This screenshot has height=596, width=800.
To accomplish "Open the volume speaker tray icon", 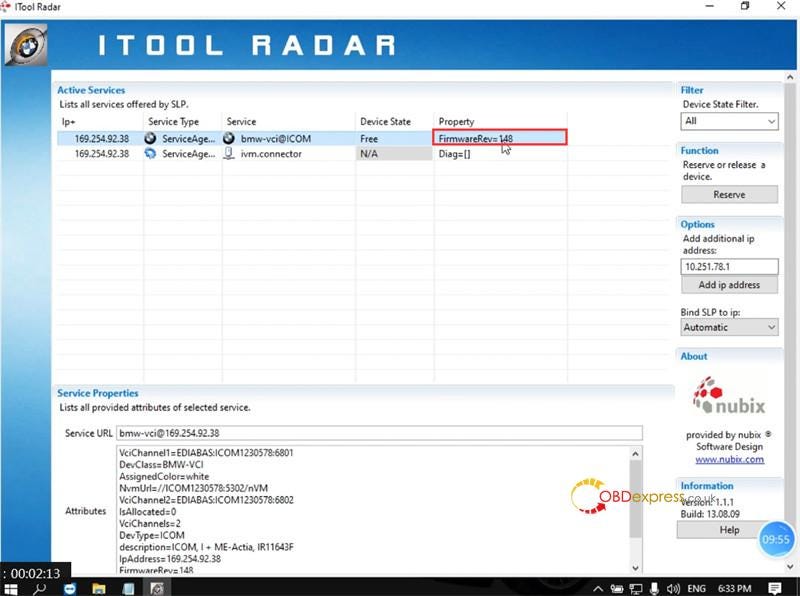I will [x=673, y=589].
